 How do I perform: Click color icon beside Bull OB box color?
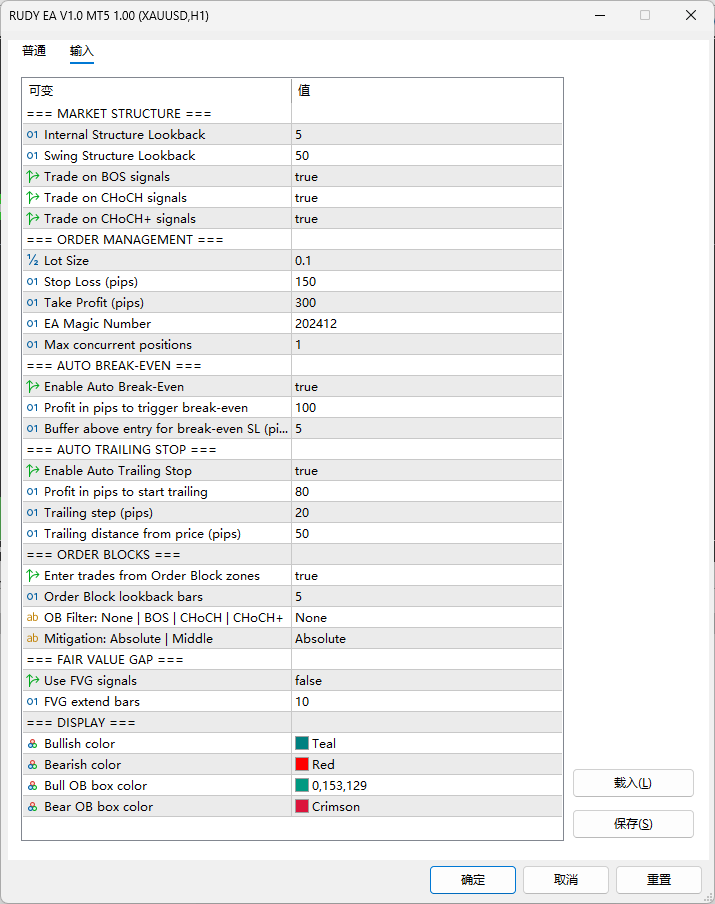(x=32, y=786)
